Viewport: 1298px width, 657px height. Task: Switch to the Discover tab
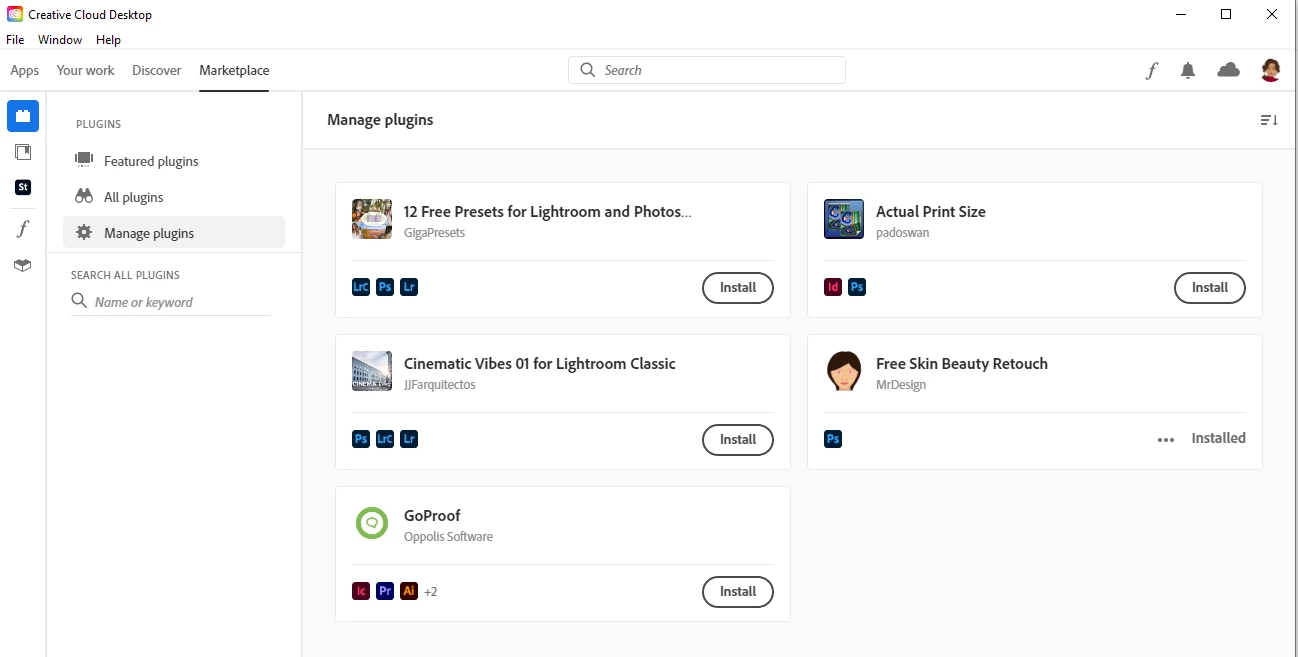(157, 70)
